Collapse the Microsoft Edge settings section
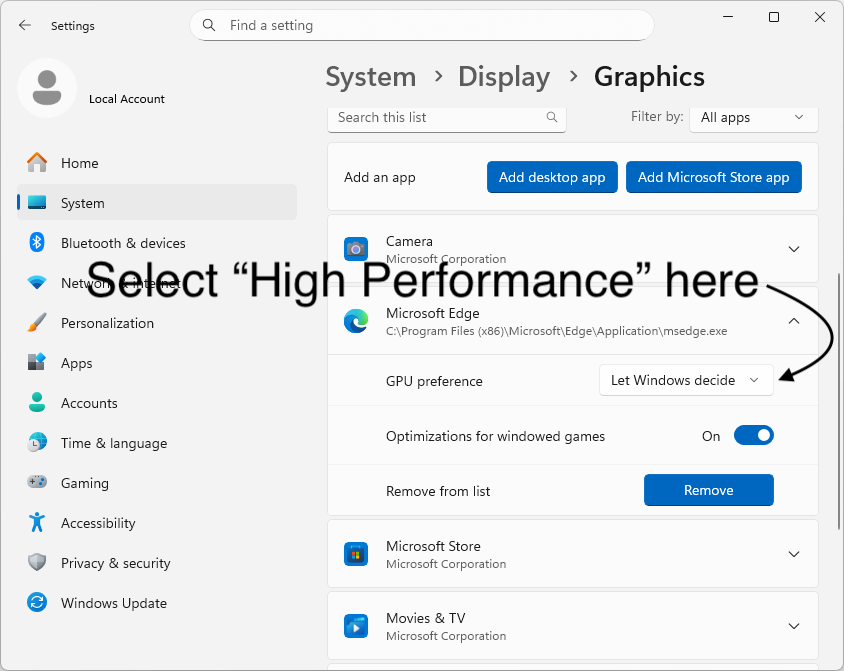Viewport: 844px width, 671px height. tap(793, 320)
